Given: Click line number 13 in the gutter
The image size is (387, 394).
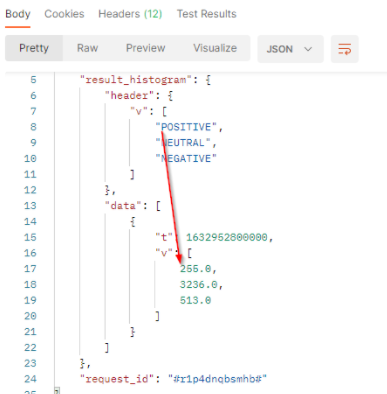Looking at the screenshot, I should [x=30, y=206].
